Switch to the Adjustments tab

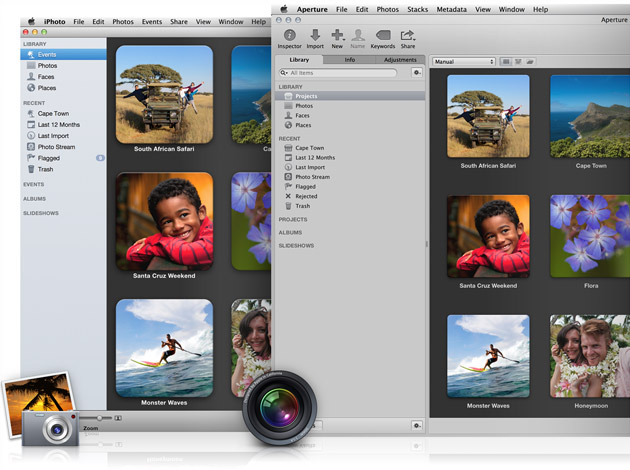coord(400,60)
